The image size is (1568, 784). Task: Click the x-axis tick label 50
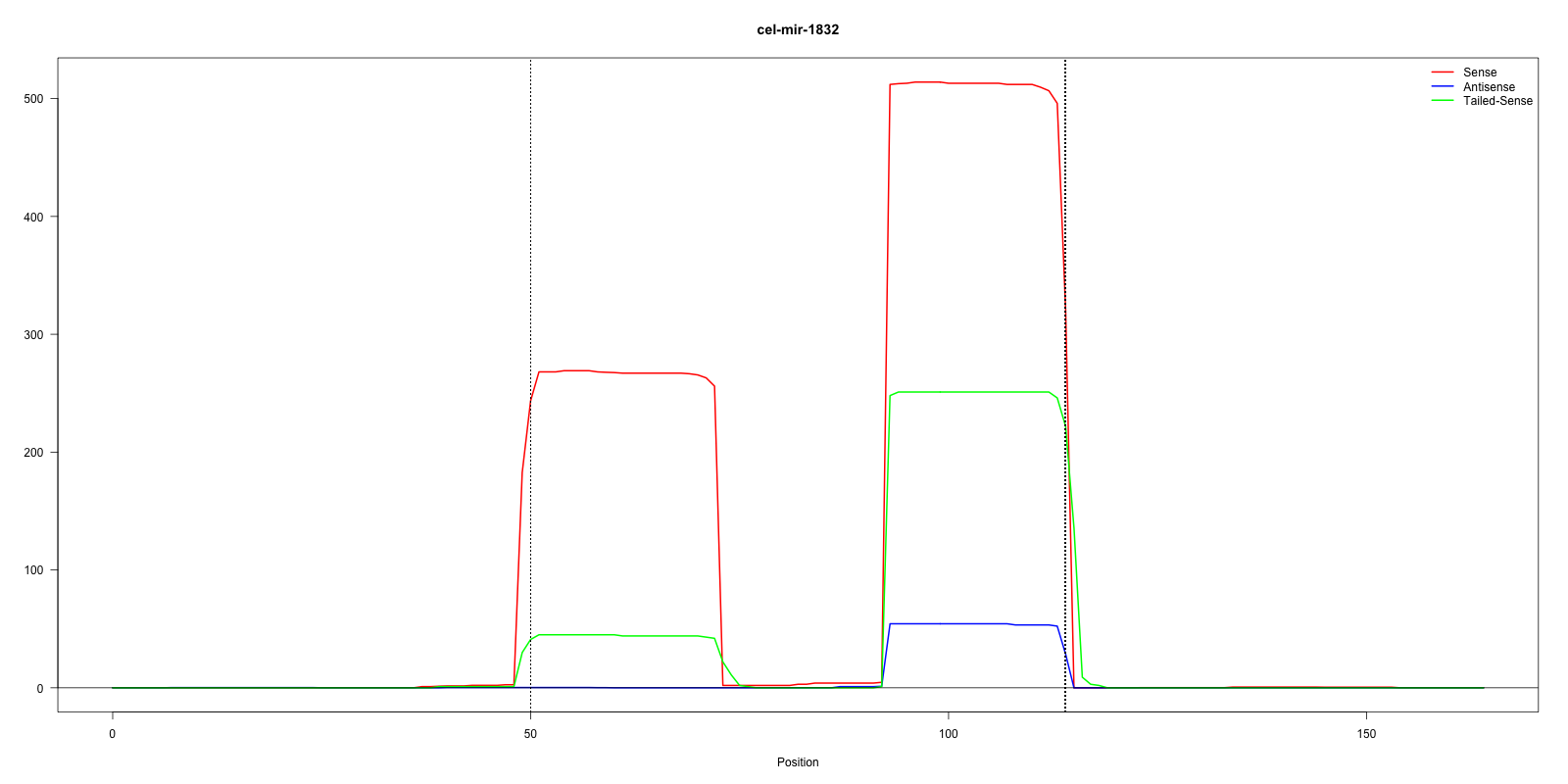(530, 734)
